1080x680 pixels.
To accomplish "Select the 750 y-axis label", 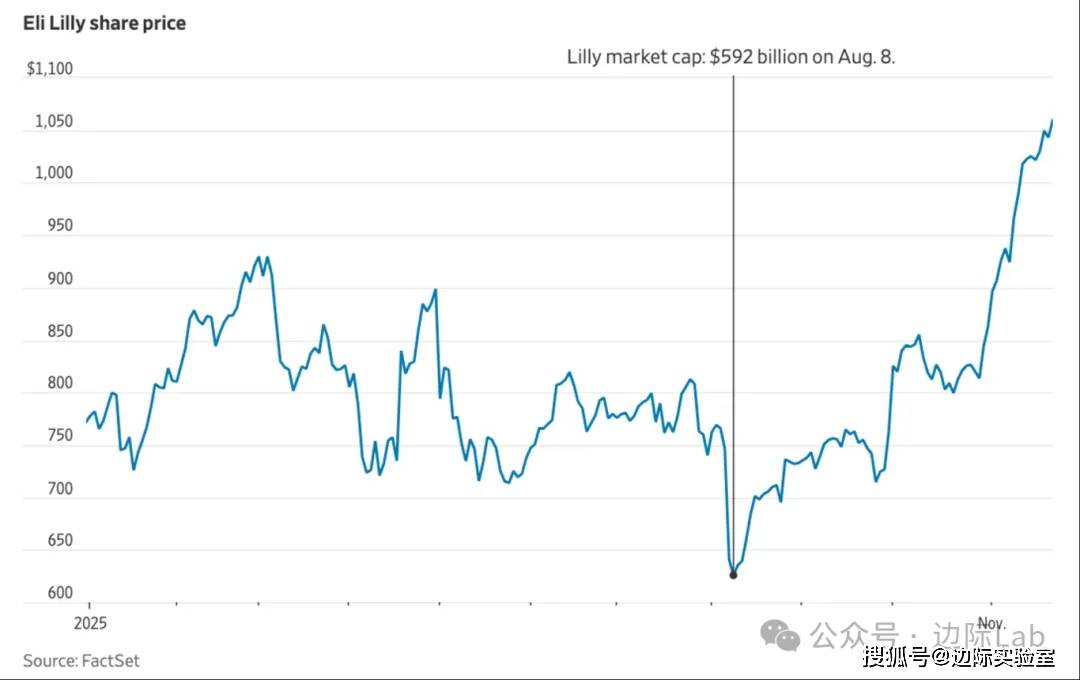I will point(59,436).
